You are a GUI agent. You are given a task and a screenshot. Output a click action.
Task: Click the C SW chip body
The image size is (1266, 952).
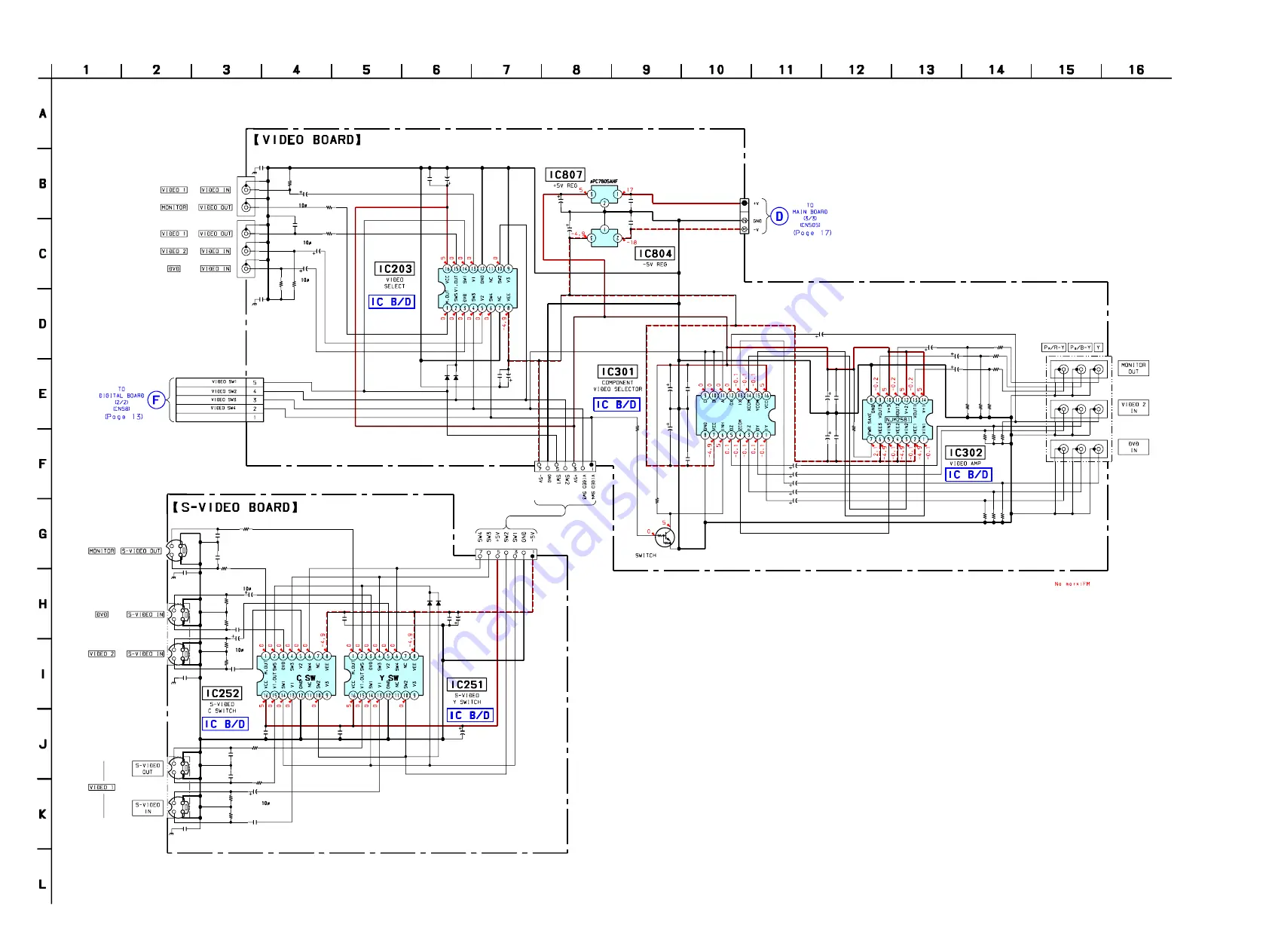point(296,675)
